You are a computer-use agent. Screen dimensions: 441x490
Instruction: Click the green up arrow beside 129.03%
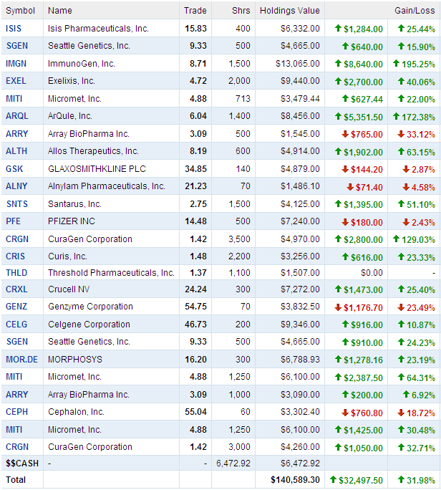click(396, 239)
